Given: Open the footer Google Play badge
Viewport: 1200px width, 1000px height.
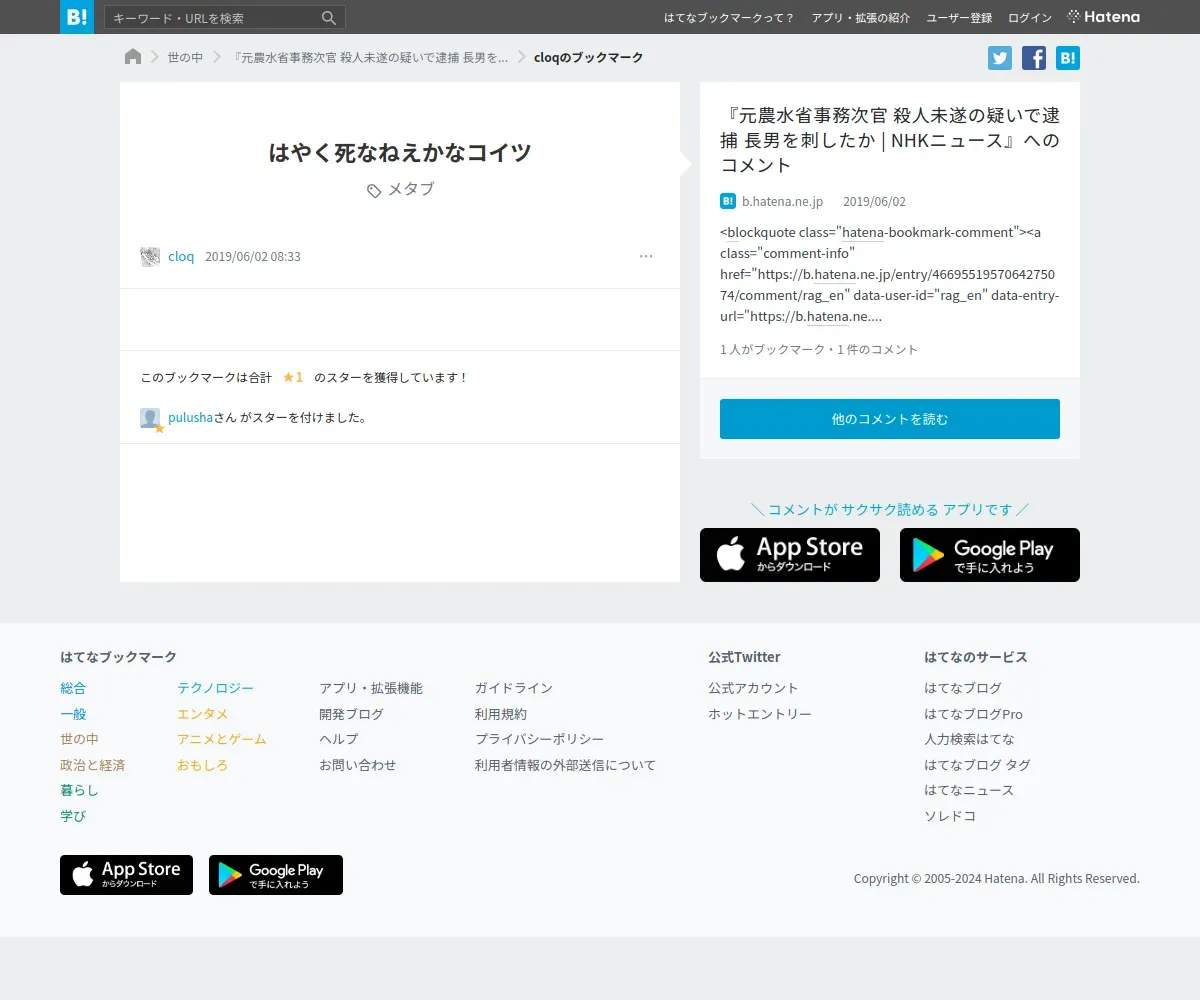Looking at the screenshot, I should pos(276,875).
